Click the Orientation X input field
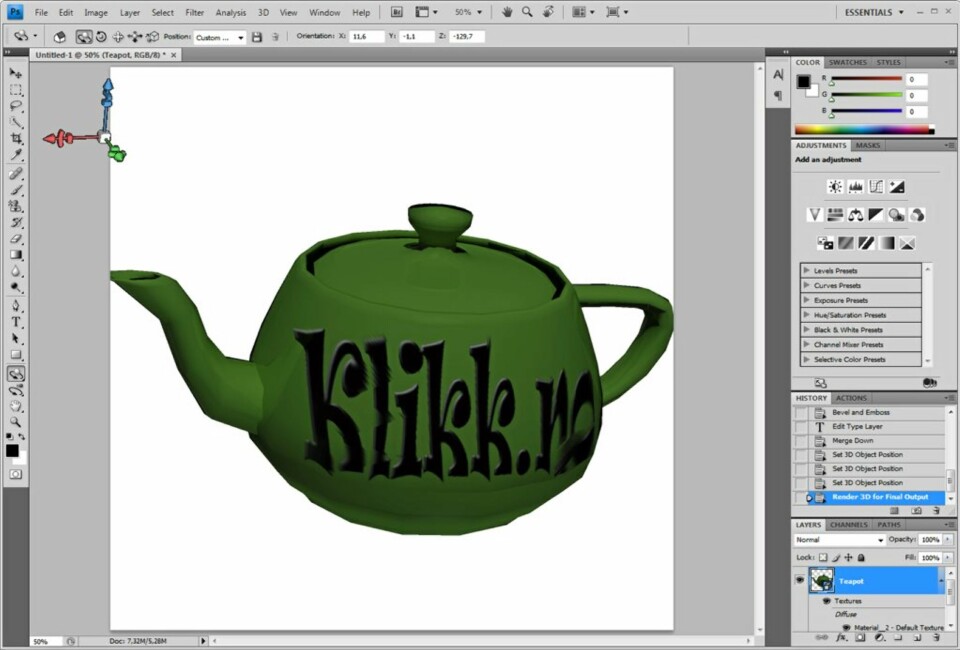This screenshot has height=650, width=960. [367, 37]
